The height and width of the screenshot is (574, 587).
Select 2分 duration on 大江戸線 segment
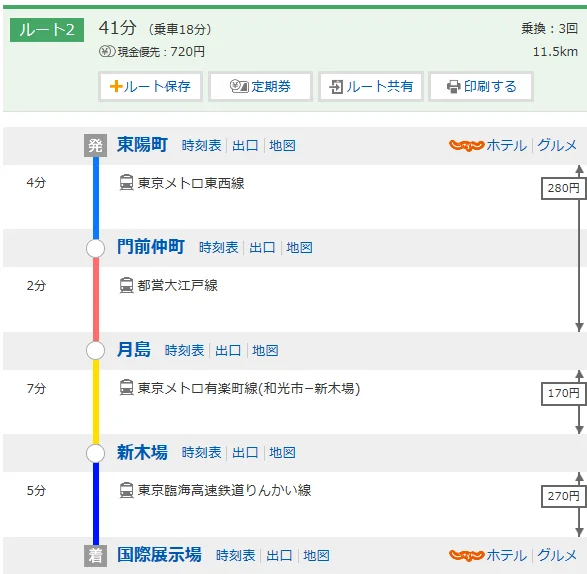pyautogui.click(x=36, y=286)
